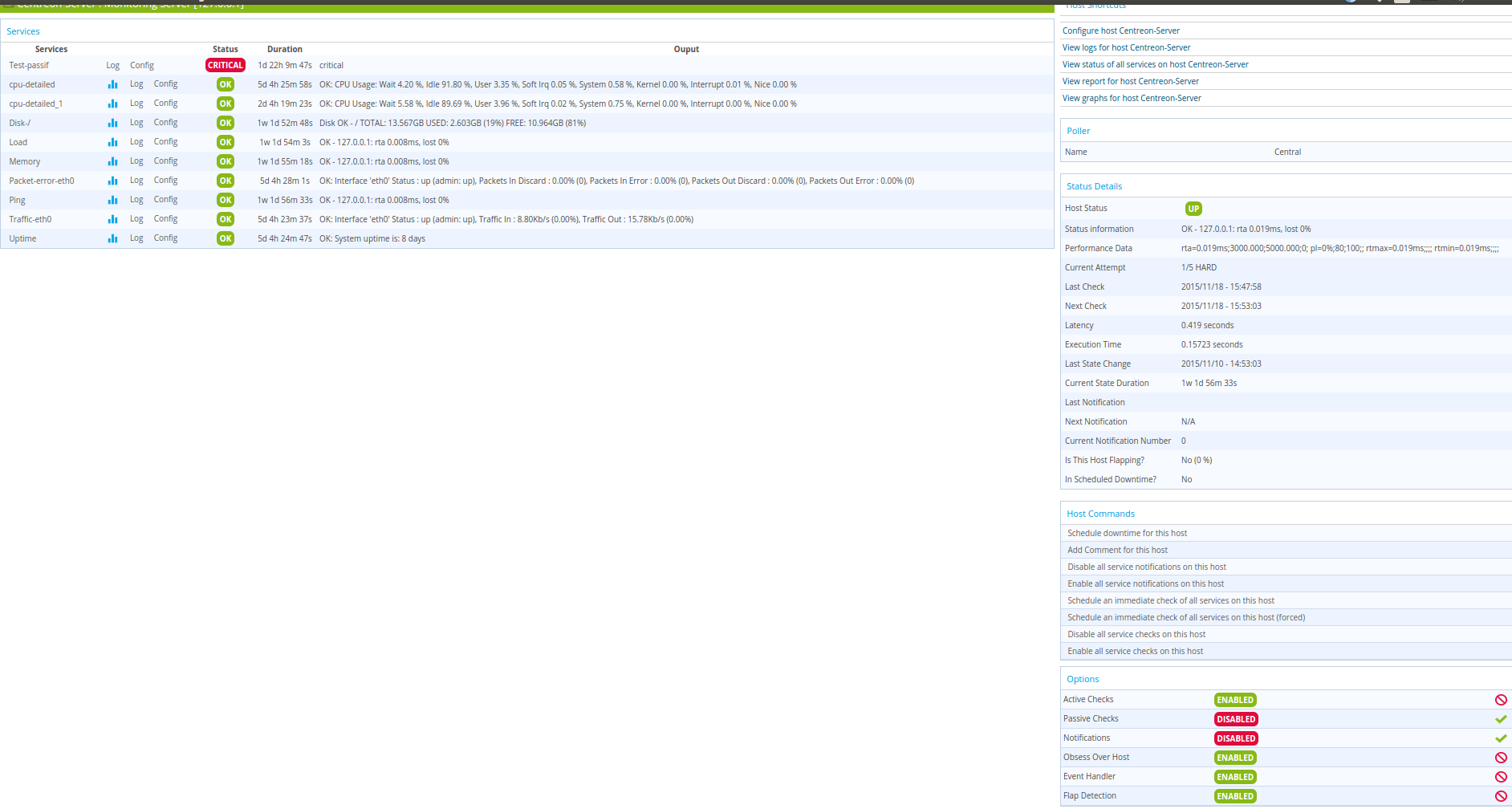Open Log for Test-passif service
Image resolution: width=1512 pixels, height=809 pixels.
(113, 65)
